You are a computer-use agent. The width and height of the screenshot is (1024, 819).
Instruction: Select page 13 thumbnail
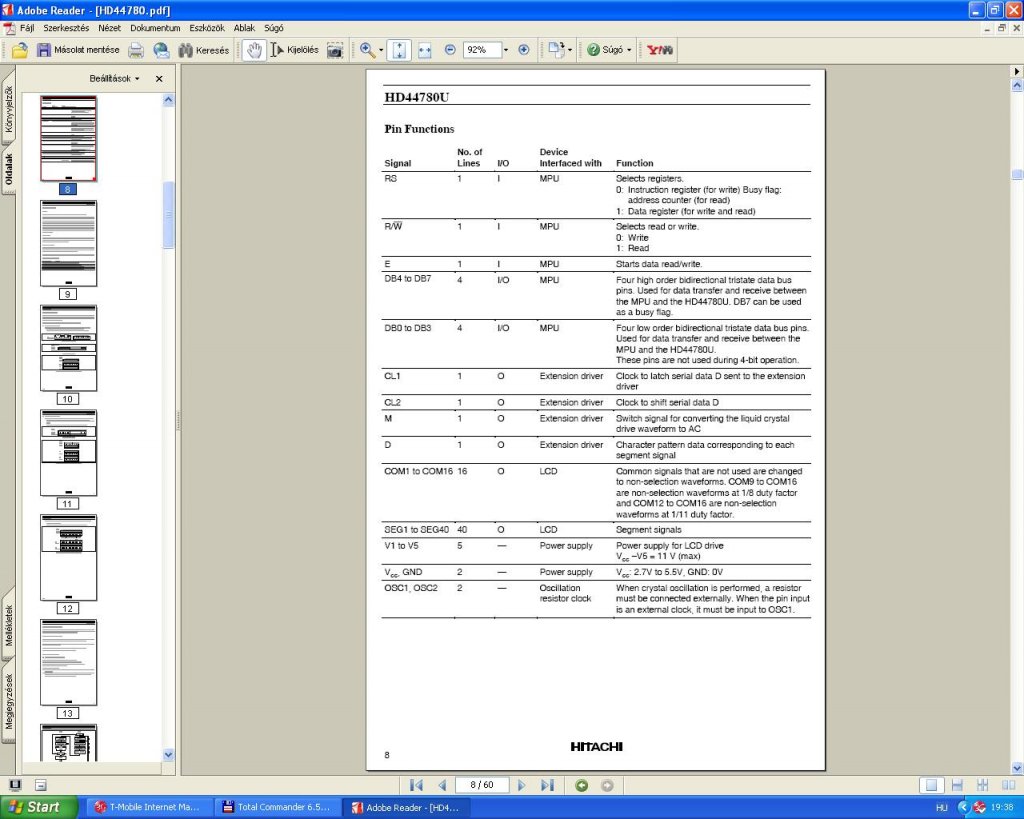tap(69, 662)
